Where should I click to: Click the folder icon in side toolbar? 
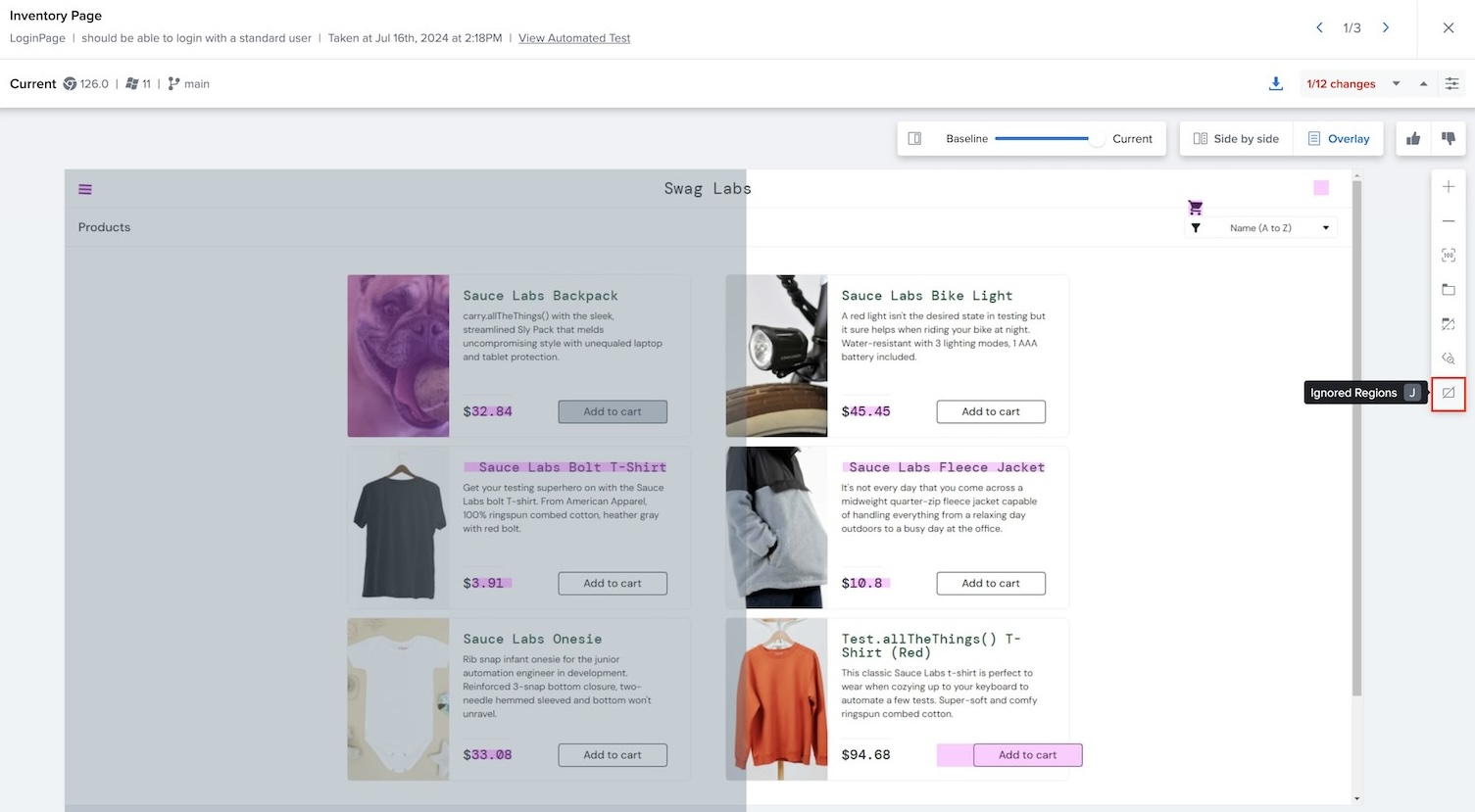point(1449,290)
